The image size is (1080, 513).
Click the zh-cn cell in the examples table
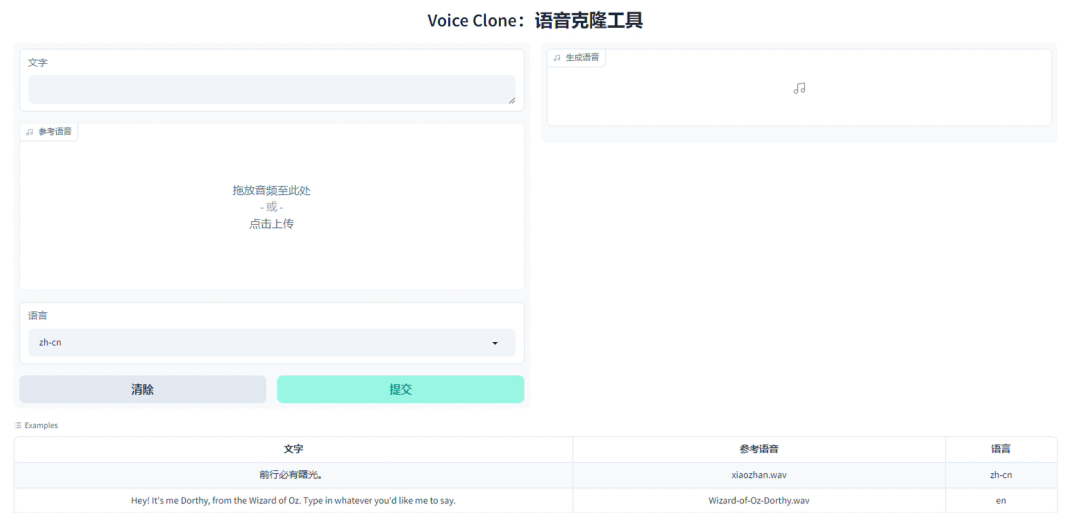pos(1000,475)
